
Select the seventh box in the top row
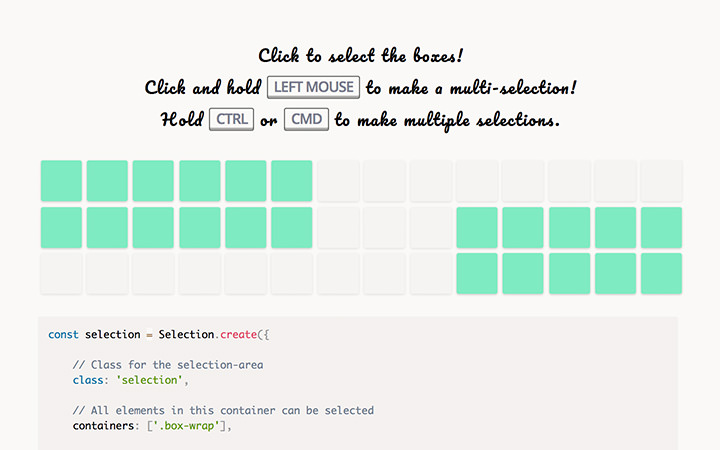pos(338,181)
